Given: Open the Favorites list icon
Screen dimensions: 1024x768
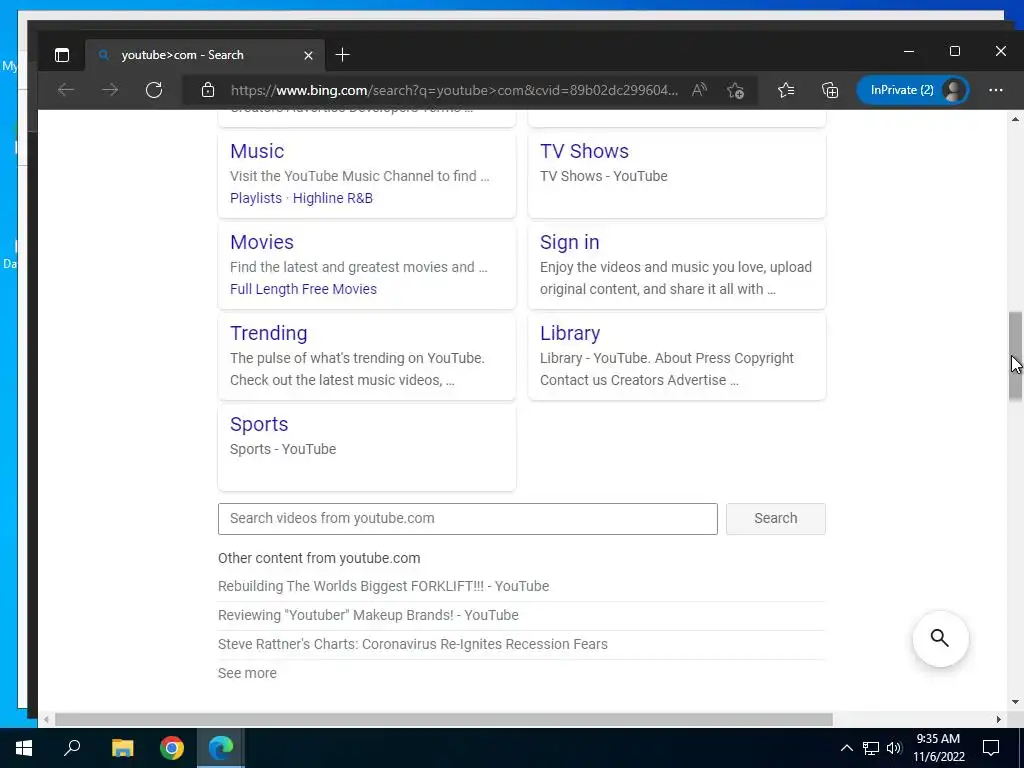Looking at the screenshot, I should click(x=786, y=90).
